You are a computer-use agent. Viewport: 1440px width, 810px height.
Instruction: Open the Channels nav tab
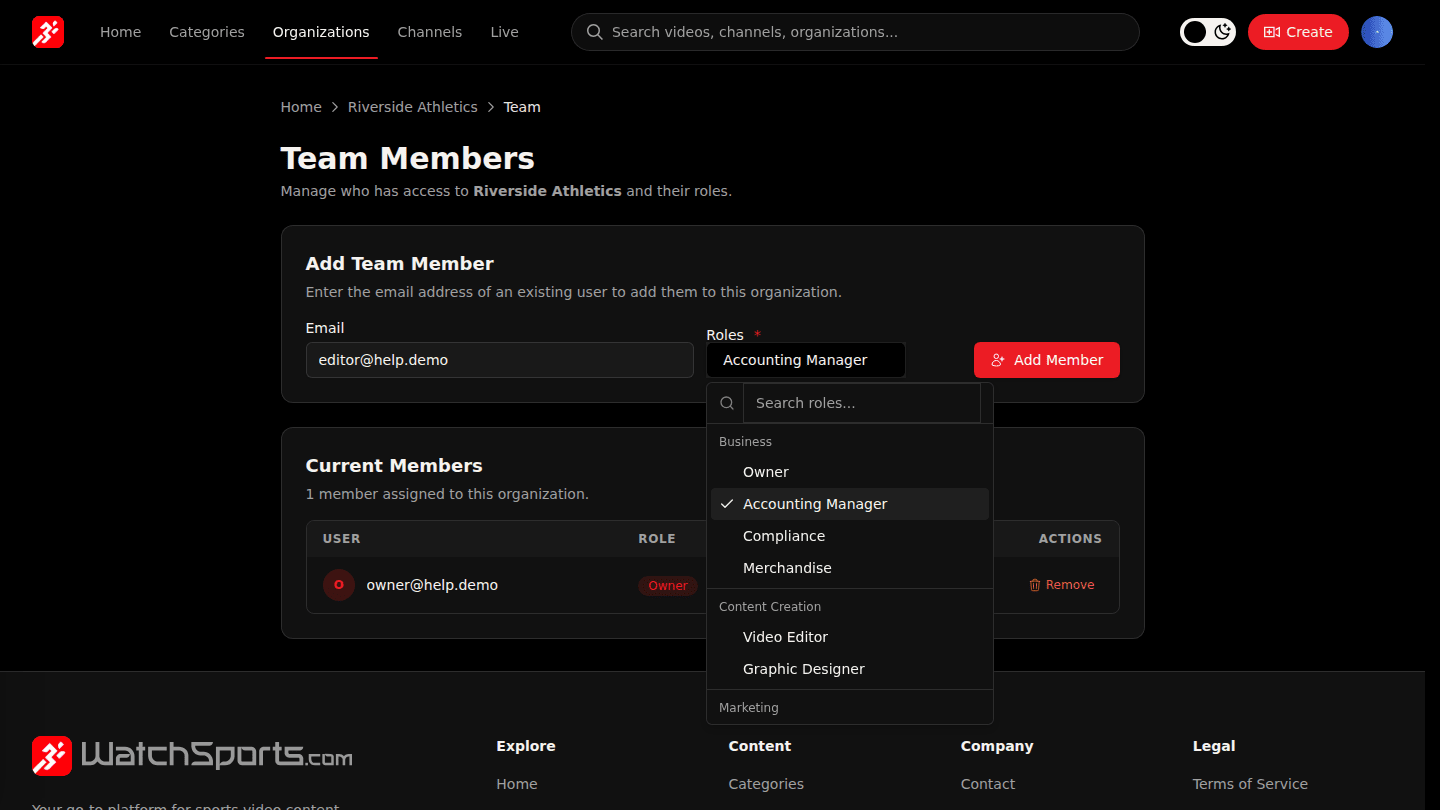point(430,32)
